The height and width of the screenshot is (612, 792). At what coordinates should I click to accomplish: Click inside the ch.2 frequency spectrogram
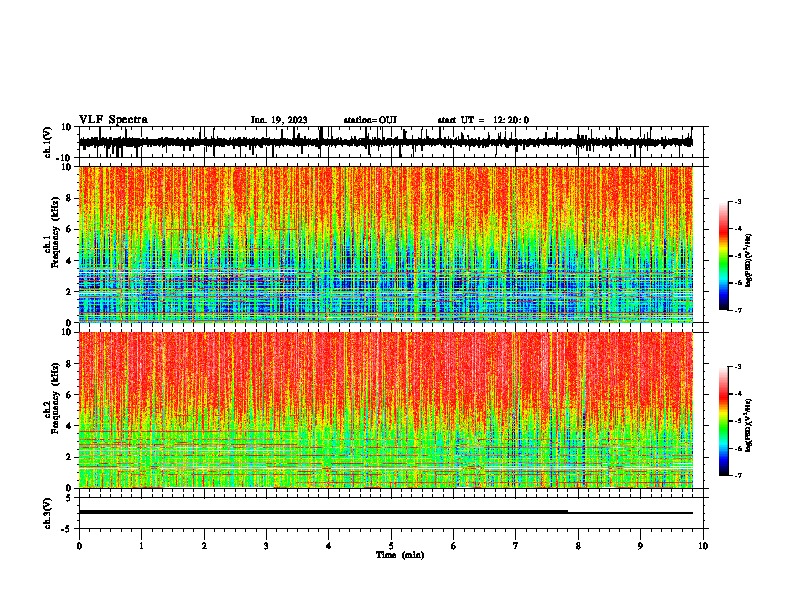385,410
